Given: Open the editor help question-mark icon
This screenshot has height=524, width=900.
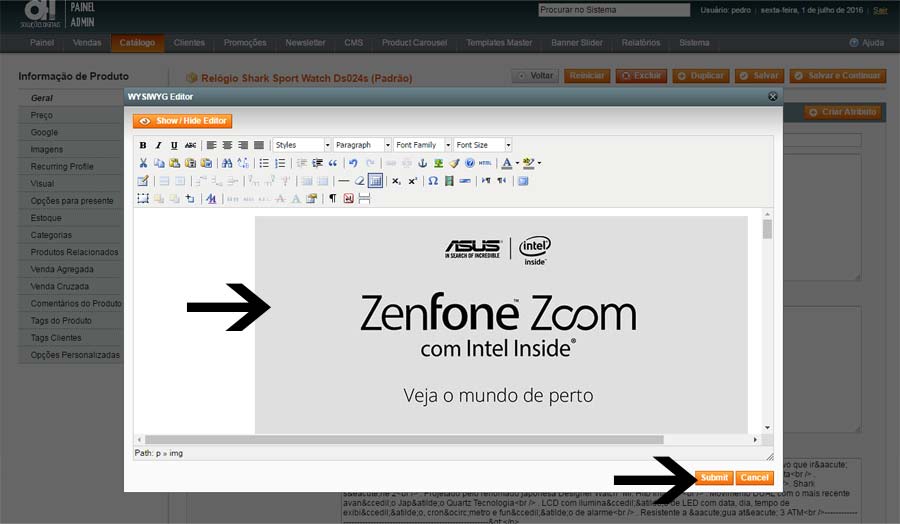Looking at the screenshot, I should click(x=470, y=163).
